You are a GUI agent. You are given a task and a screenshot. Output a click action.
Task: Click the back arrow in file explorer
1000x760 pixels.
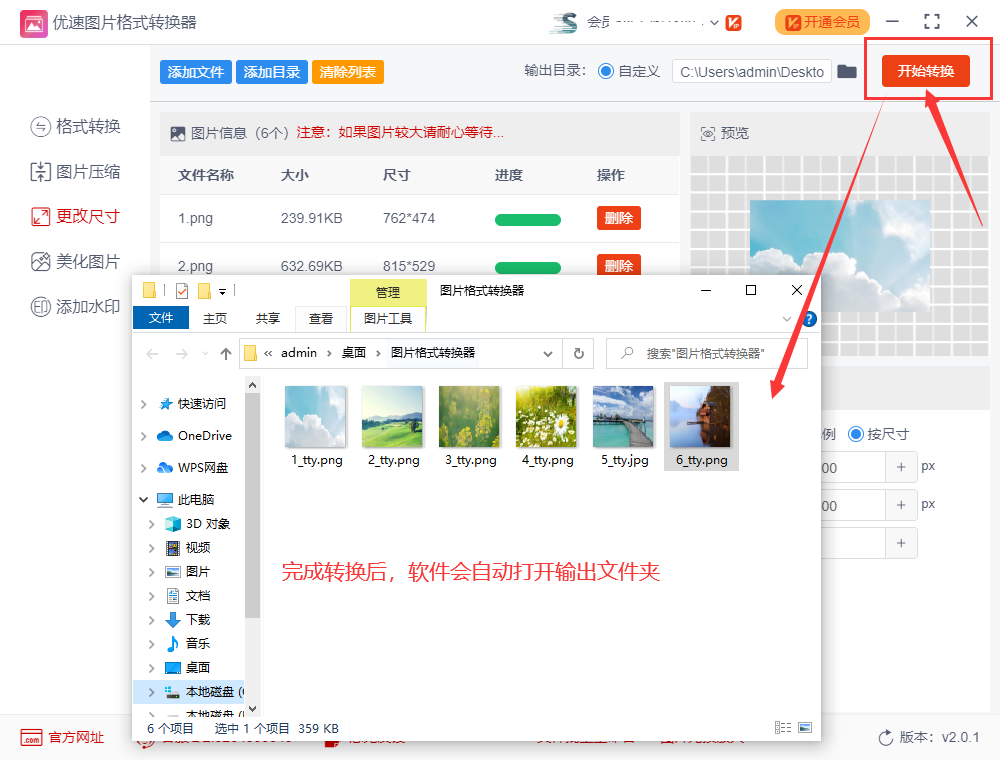[x=152, y=353]
